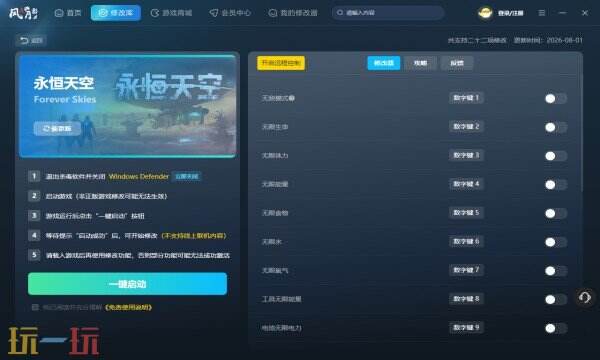Click the yellow remote control button
The width and height of the screenshot is (600, 360).
tap(281, 63)
